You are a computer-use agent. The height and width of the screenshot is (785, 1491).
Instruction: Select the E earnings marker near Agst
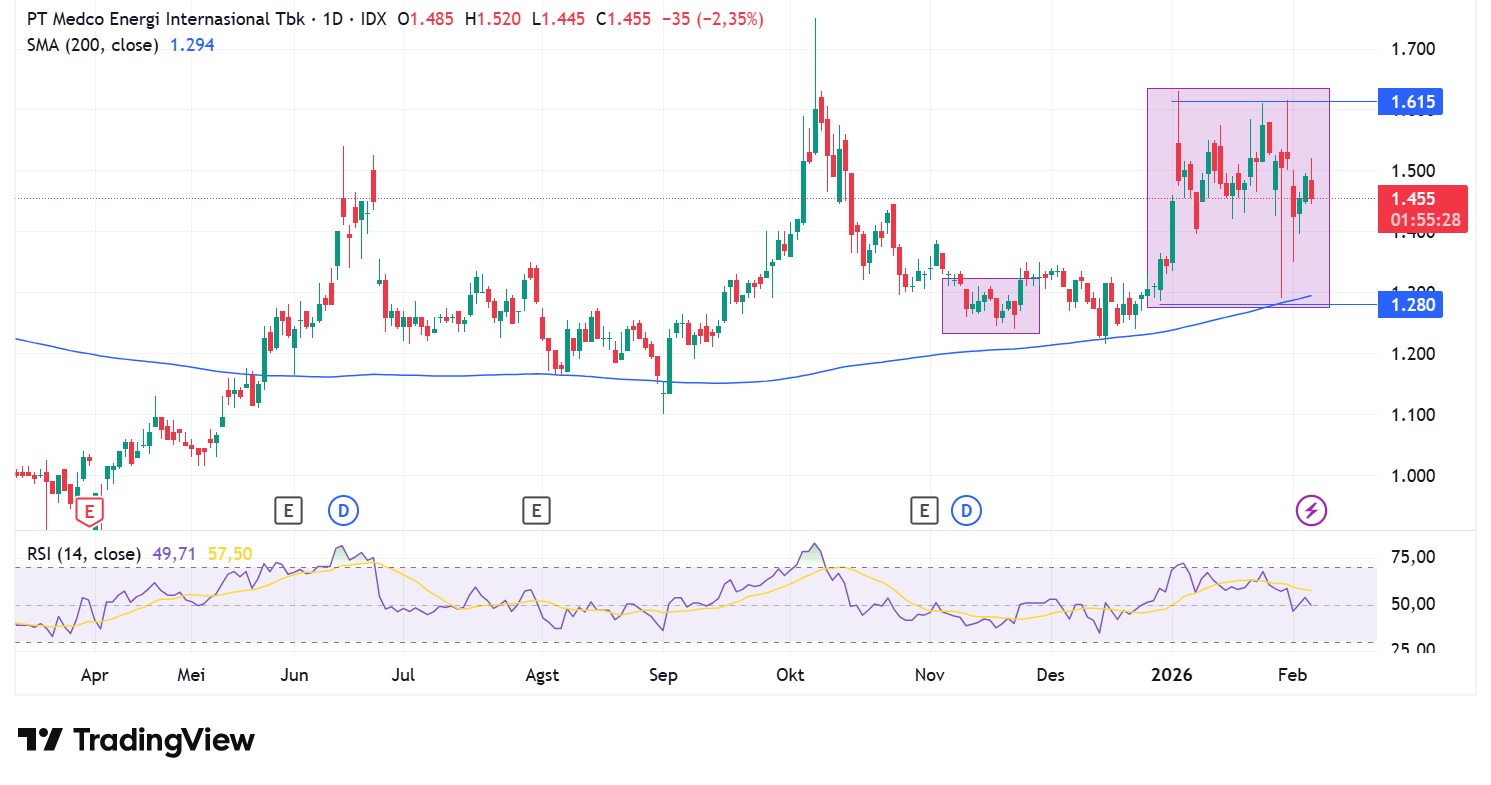click(x=536, y=511)
